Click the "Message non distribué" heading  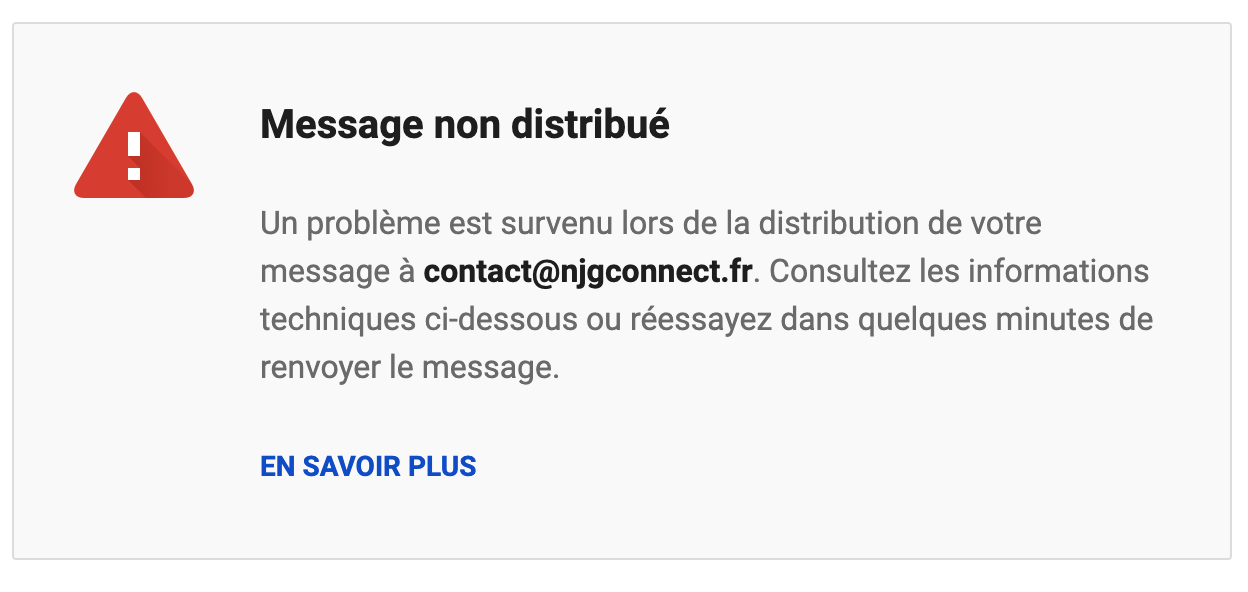464,126
